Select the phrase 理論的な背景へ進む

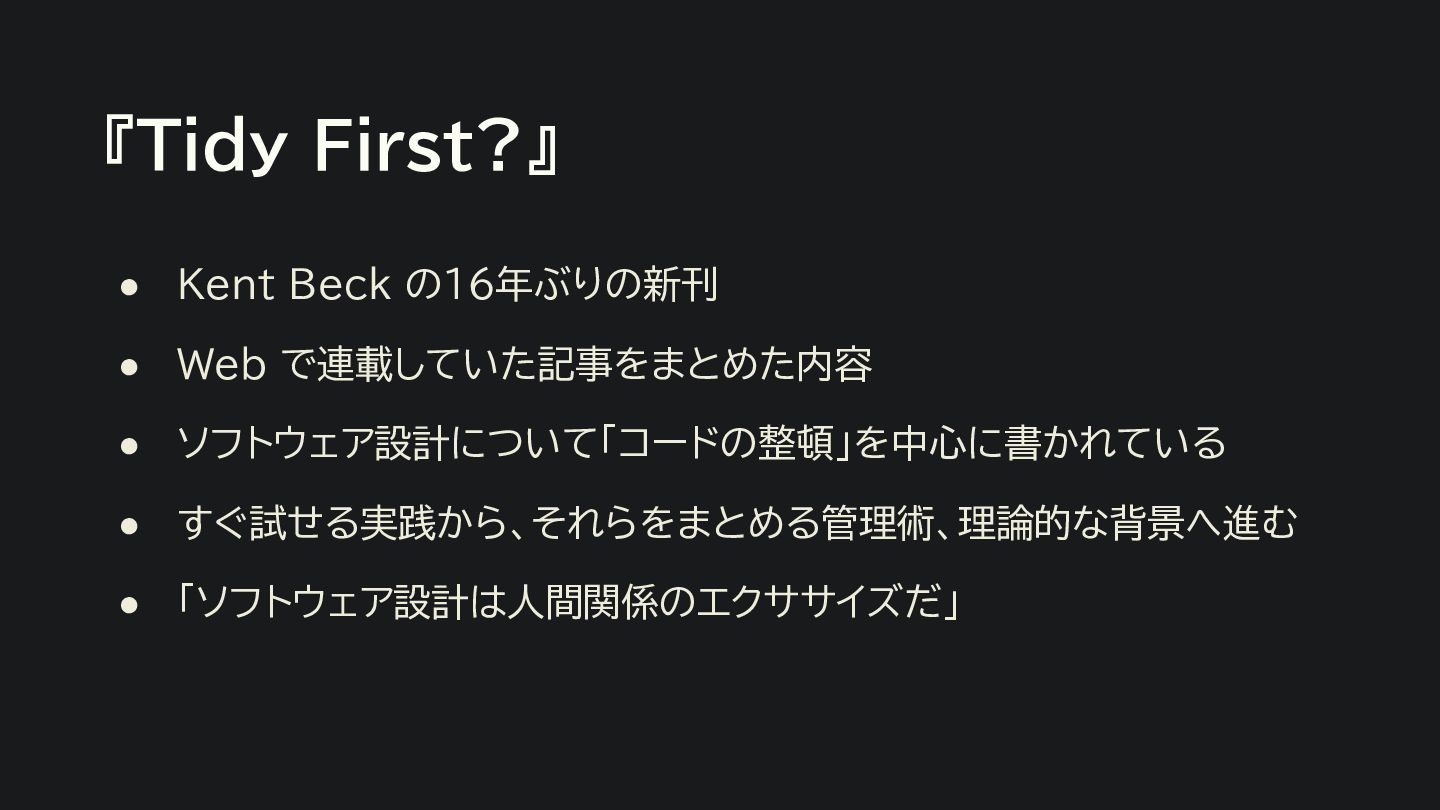coord(1127,523)
